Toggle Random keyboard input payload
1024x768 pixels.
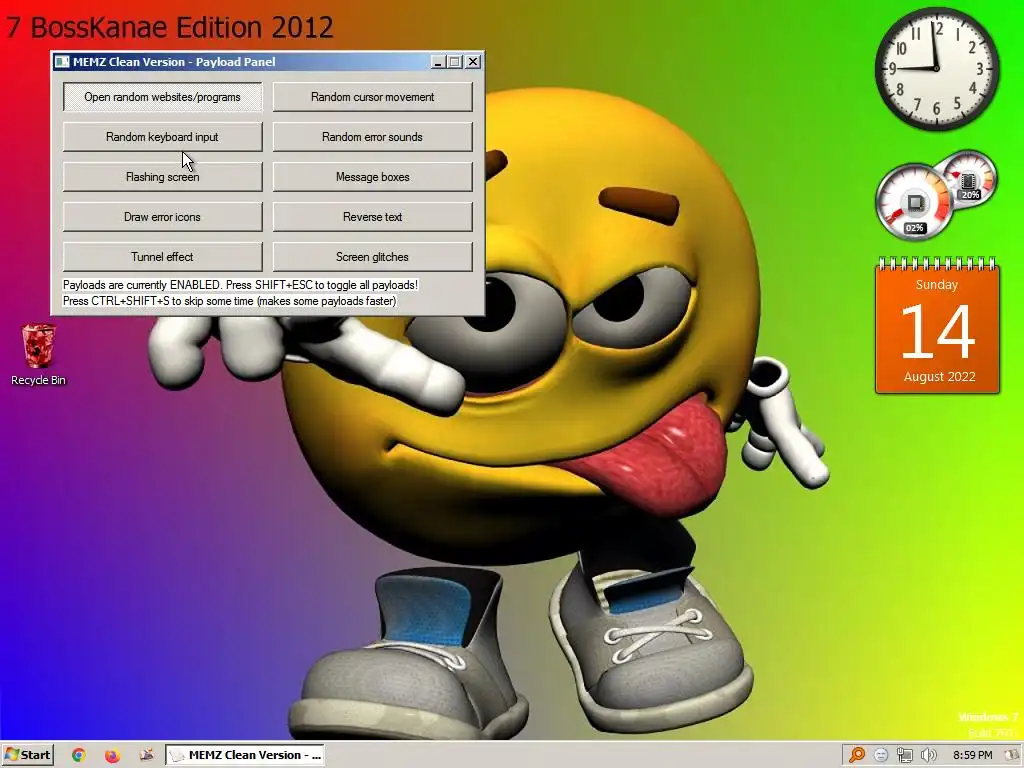(163, 136)
